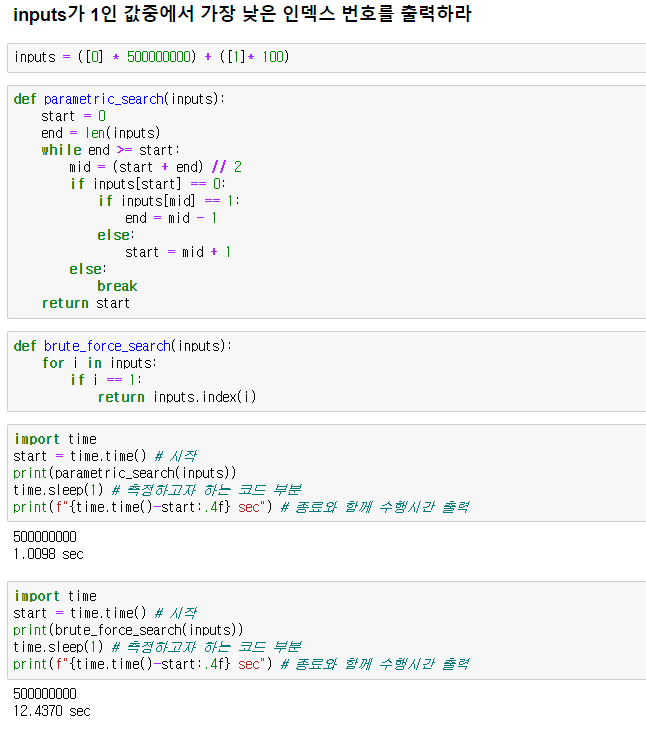Click the 'mid = (start + end) // 2' line
The width and height of the screenshot is (646, 732).
[x=155, y=167]
